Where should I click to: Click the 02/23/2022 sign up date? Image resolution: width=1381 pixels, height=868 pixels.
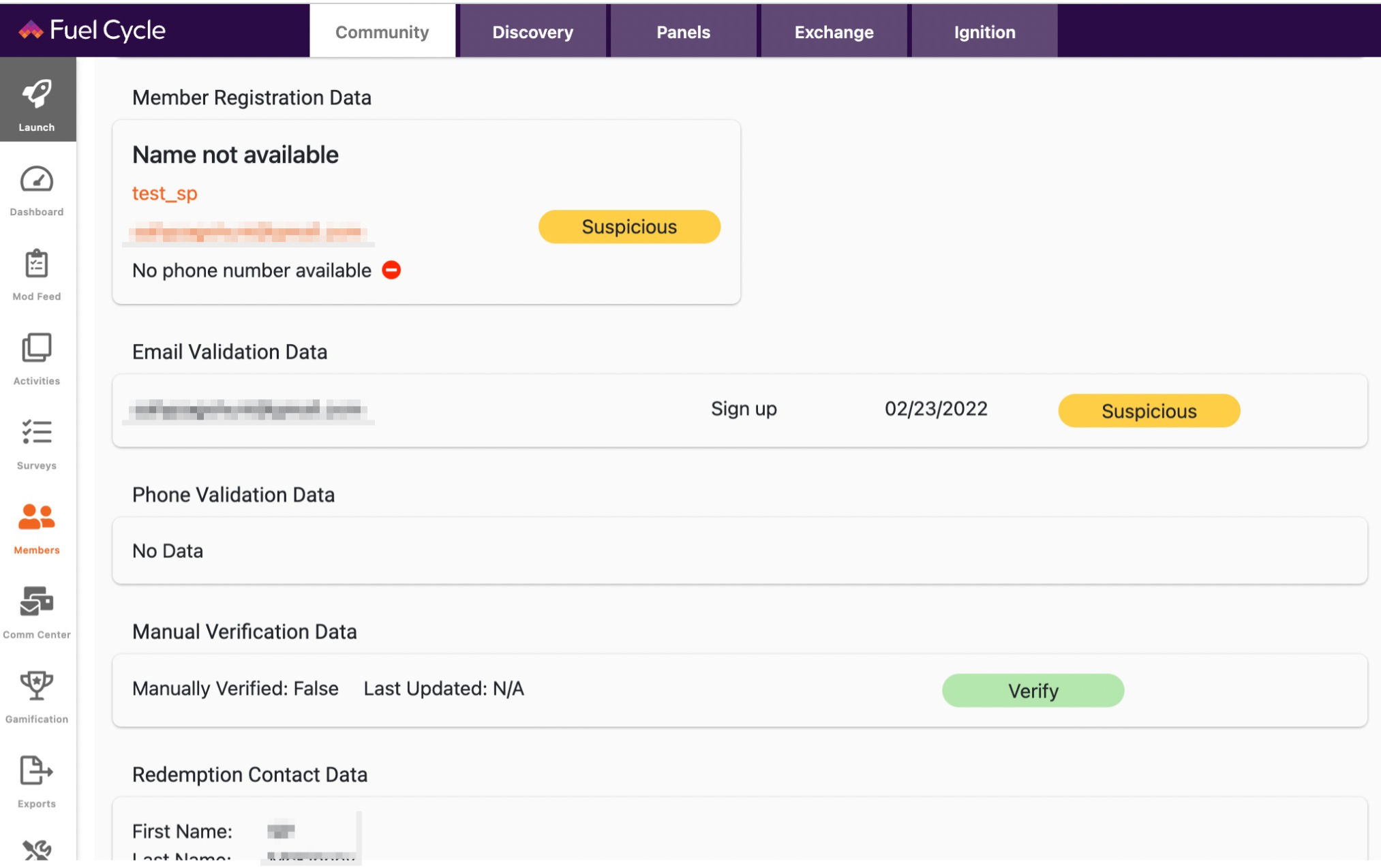pyautogui.click(x=936, y=409)
